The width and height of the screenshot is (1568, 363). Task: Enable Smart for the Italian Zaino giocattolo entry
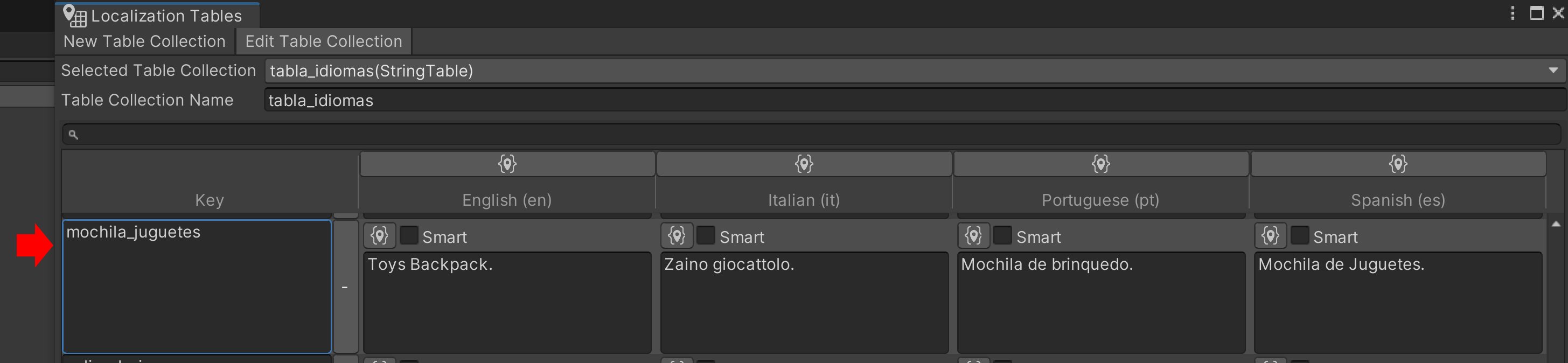point(706,236)
